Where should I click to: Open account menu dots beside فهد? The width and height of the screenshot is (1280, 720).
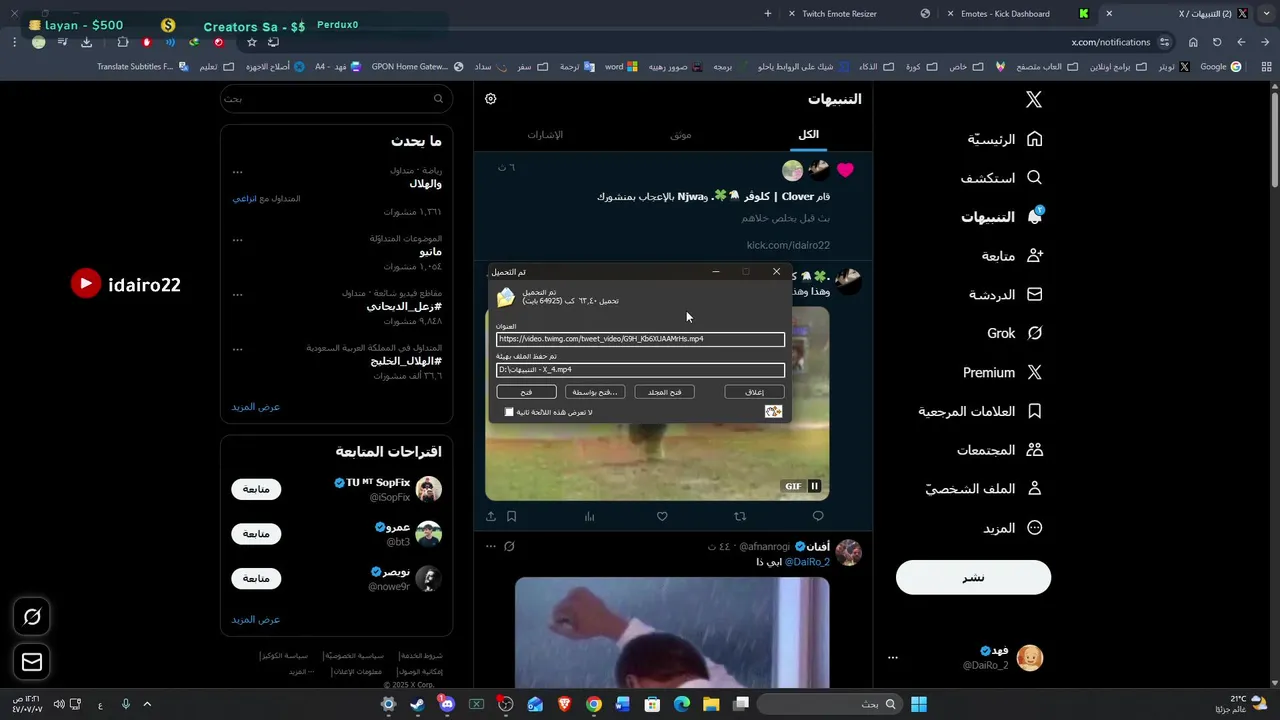(x=893, y=658)
